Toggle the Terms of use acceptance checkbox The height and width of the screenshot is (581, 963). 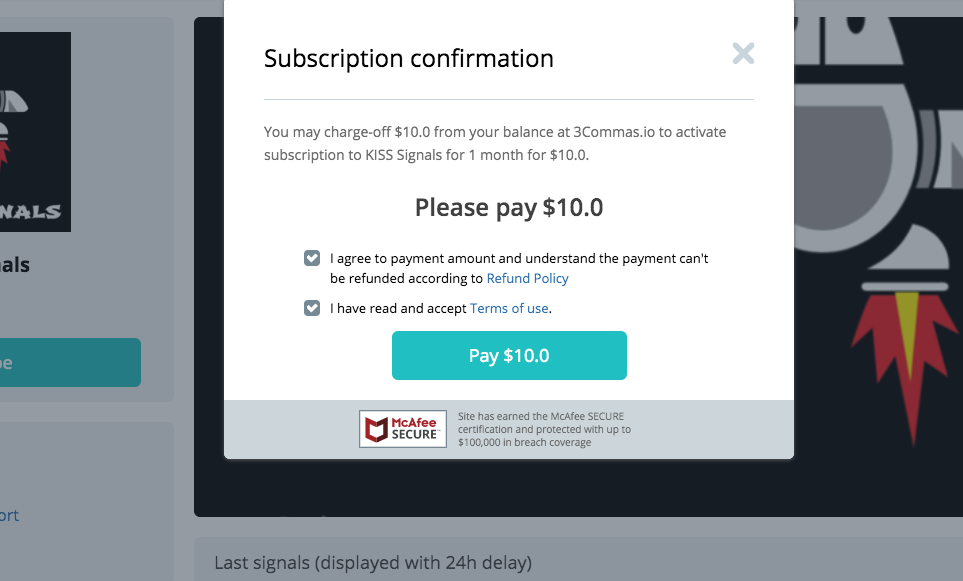pyautogui.click(x=312, y=308)
